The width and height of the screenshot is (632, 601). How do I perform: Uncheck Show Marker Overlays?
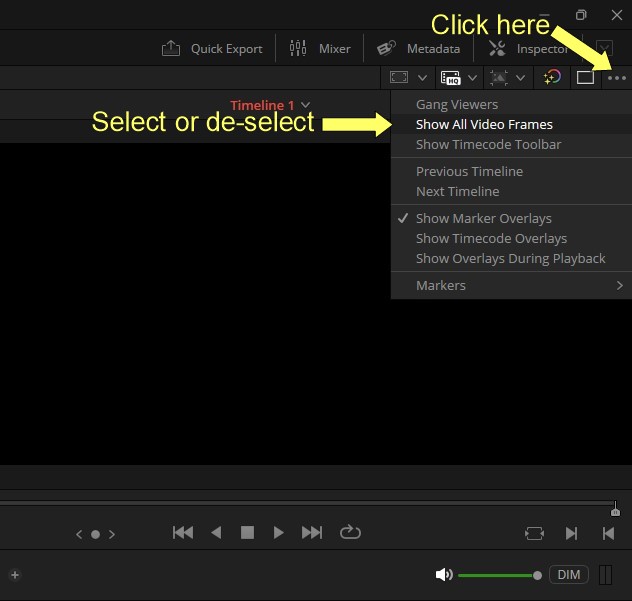pos(511,218)
